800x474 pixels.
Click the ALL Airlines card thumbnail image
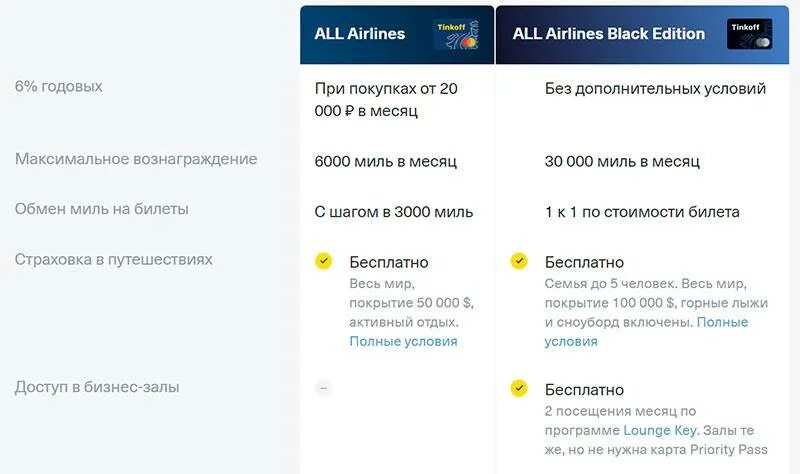tap(456, 34)
